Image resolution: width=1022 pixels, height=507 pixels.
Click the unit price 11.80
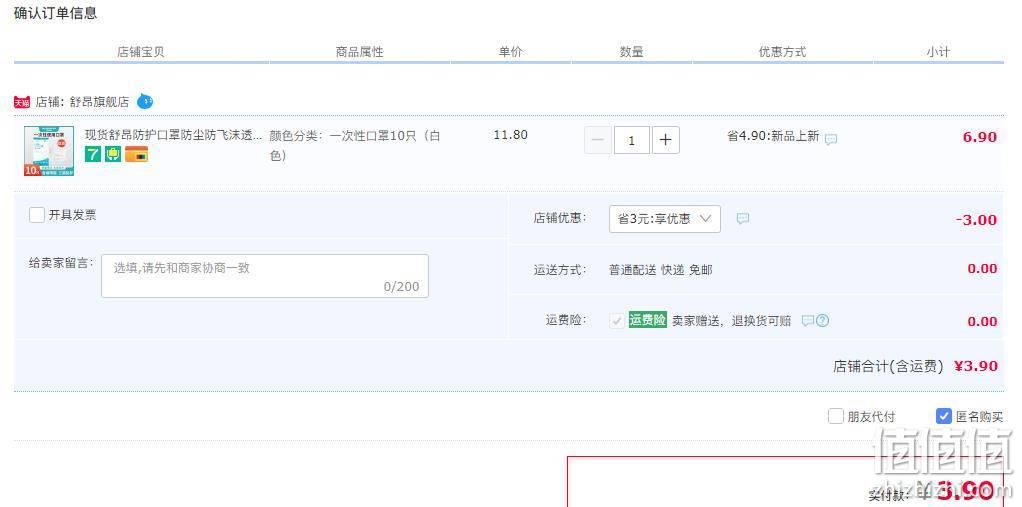pos(510,135)
